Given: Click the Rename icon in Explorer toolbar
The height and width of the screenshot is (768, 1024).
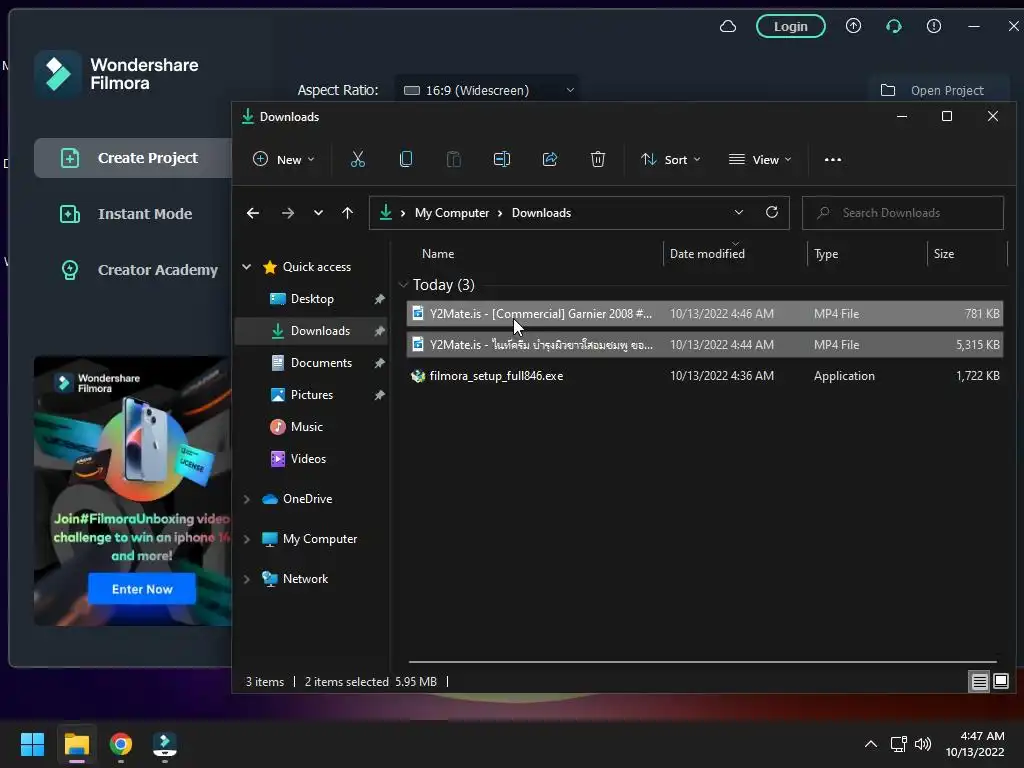Looking at the screenshot, I should pyautogui.click(x=502, y=159).
